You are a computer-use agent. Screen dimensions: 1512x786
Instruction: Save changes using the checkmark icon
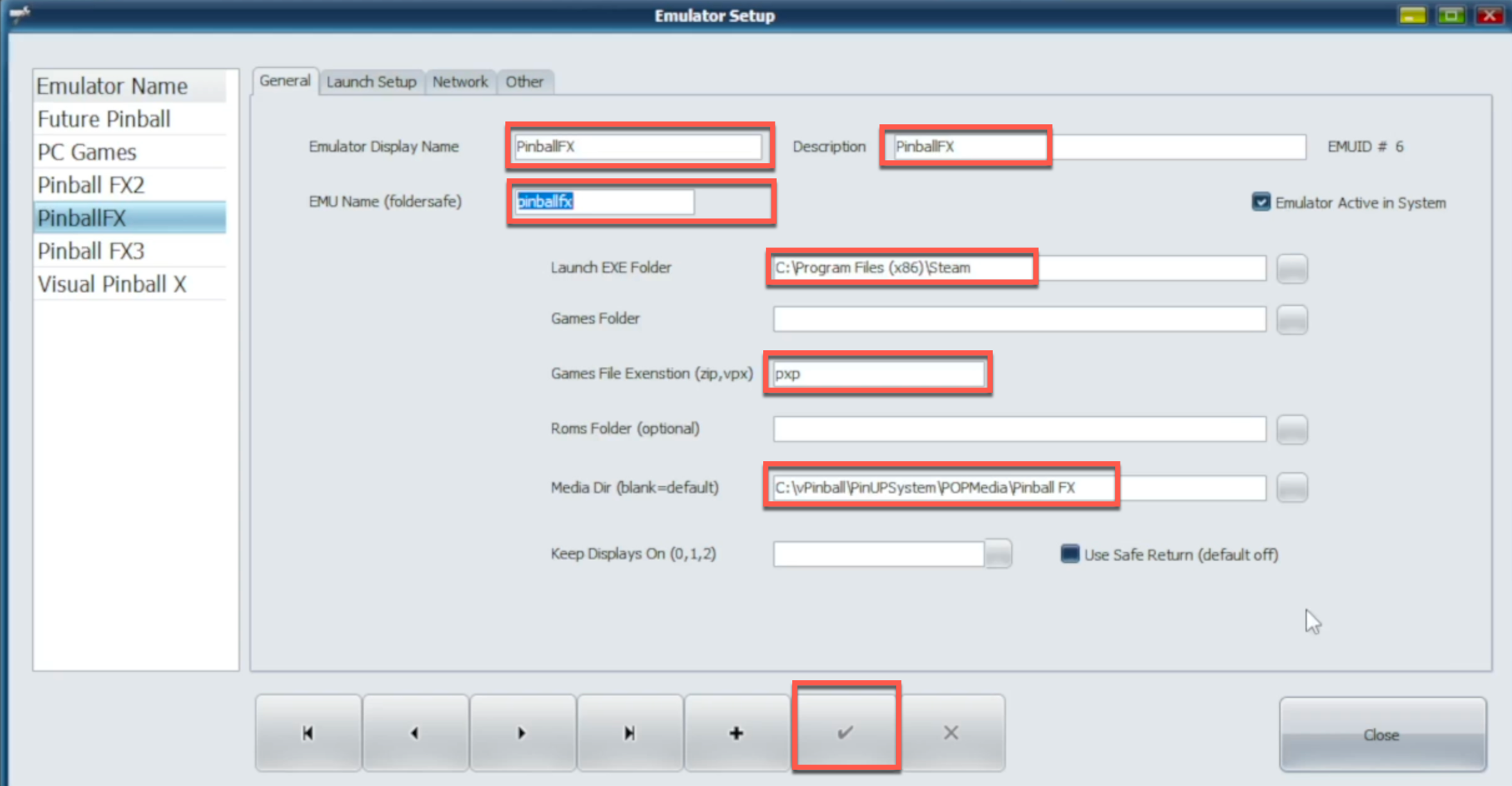point(845,733)
